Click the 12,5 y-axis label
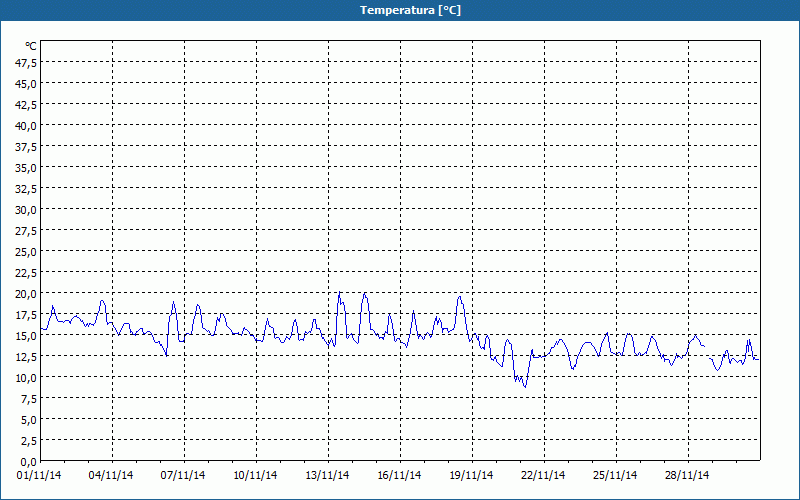This screenshot has height=500, width=800. [x=27, y=357]
